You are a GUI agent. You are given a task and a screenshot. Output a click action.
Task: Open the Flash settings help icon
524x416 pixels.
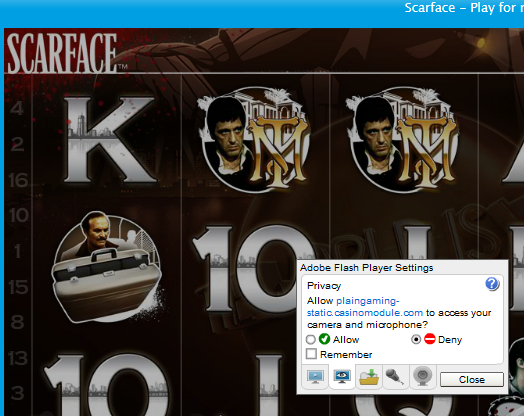coord(492,284)
